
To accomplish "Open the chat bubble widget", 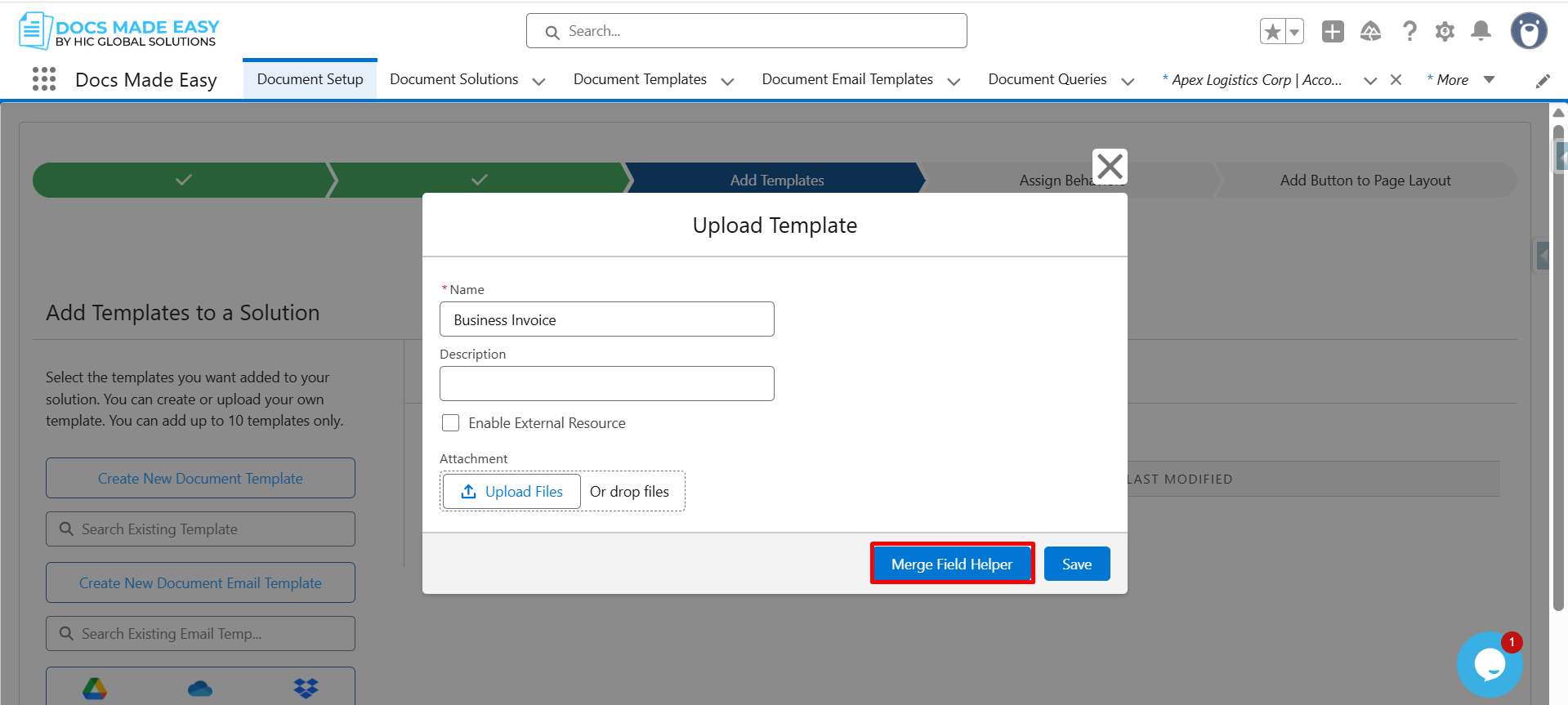I will pyautogui.click(x=1489, y=664).
